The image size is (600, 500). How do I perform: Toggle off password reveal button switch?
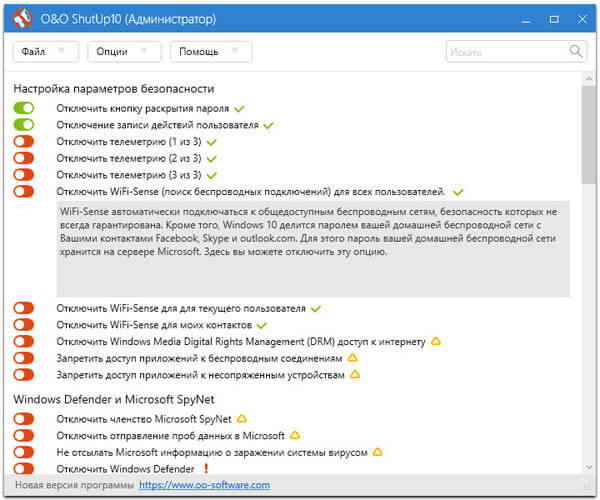pos(24,108)
